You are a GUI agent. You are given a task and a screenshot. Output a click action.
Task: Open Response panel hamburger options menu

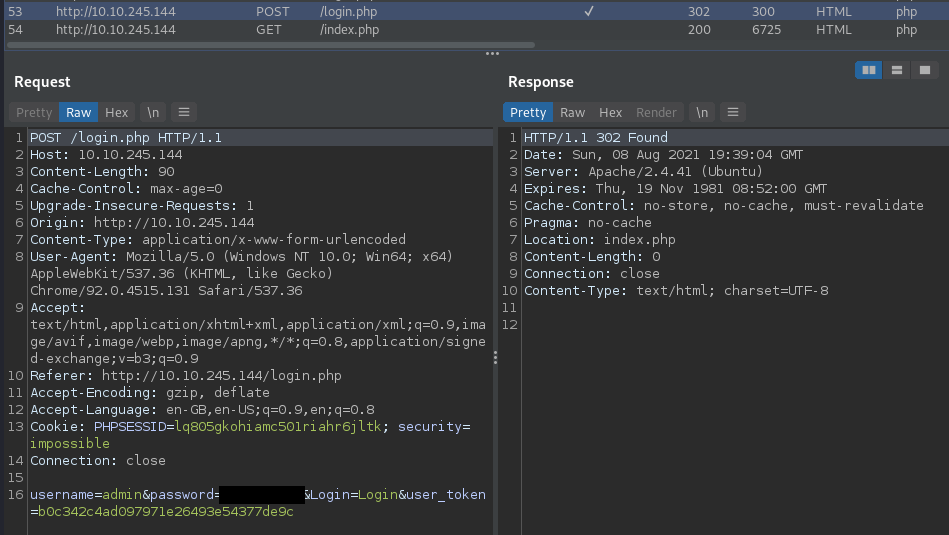tap(733, 113)
